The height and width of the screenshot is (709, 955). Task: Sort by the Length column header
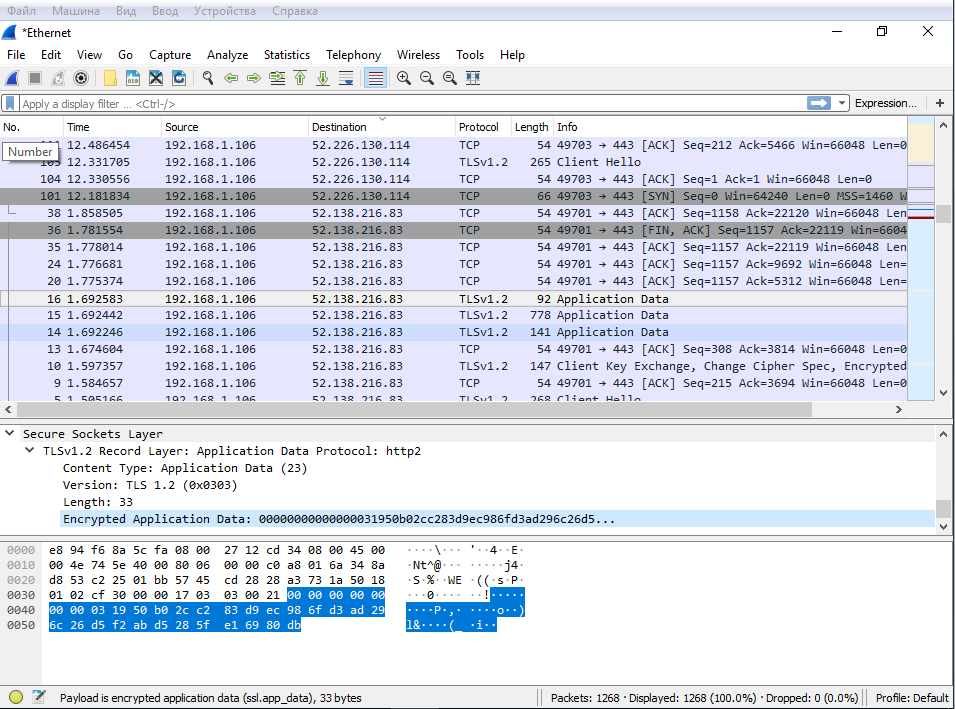532,127
